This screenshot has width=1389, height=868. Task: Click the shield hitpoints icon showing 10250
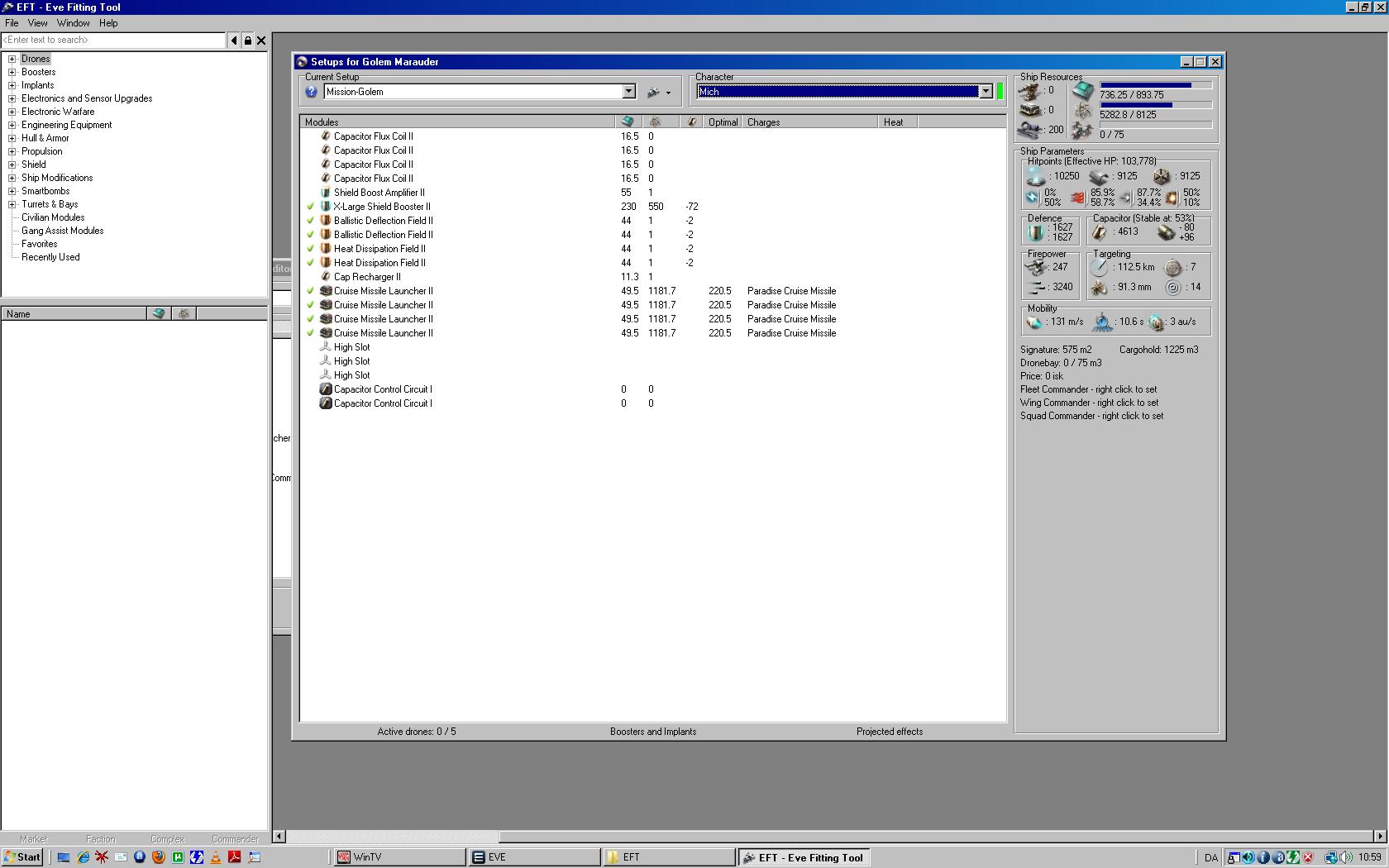click(x=1036, y=176)
